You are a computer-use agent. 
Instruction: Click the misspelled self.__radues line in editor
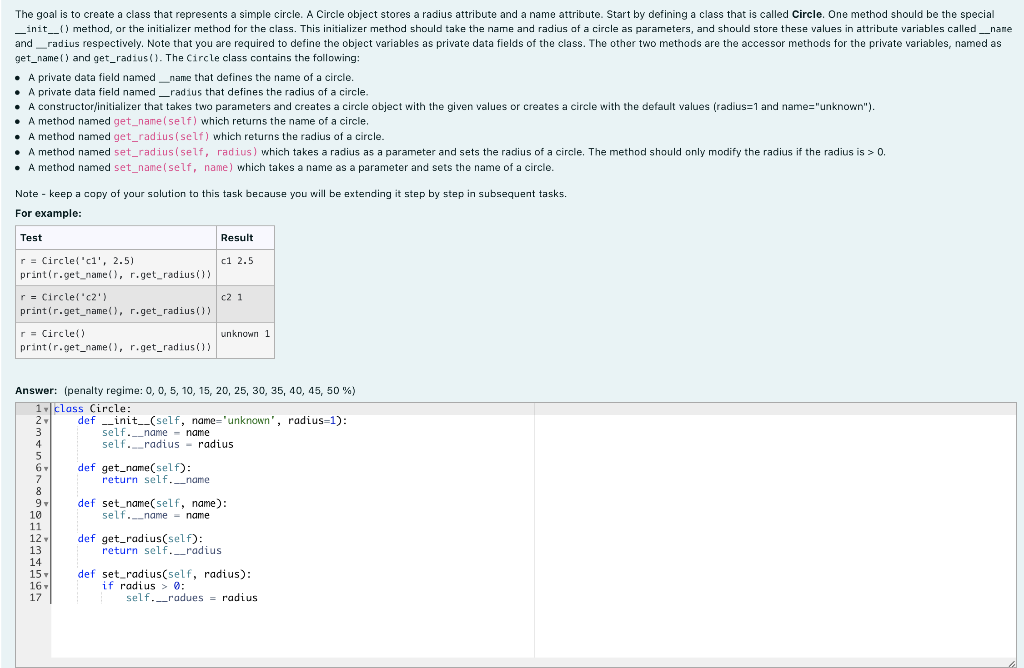tap(191, 597)
